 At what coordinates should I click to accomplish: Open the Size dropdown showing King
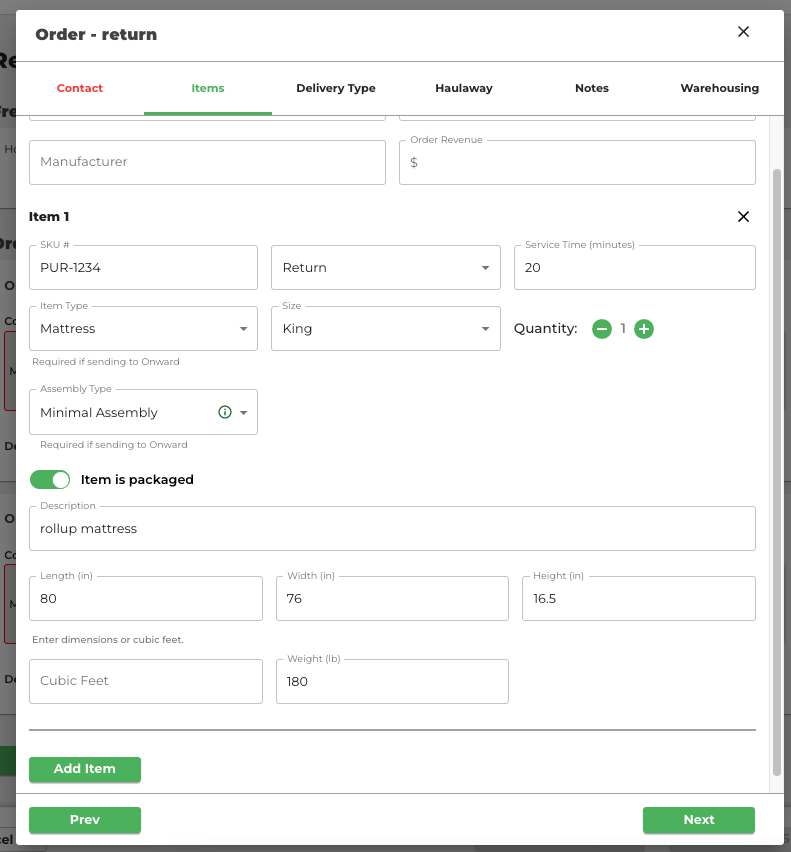click(385, 329)
